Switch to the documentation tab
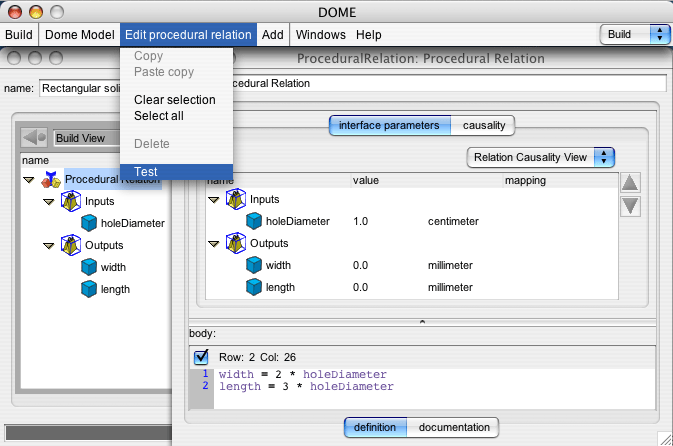 click(x=453, y=428)
